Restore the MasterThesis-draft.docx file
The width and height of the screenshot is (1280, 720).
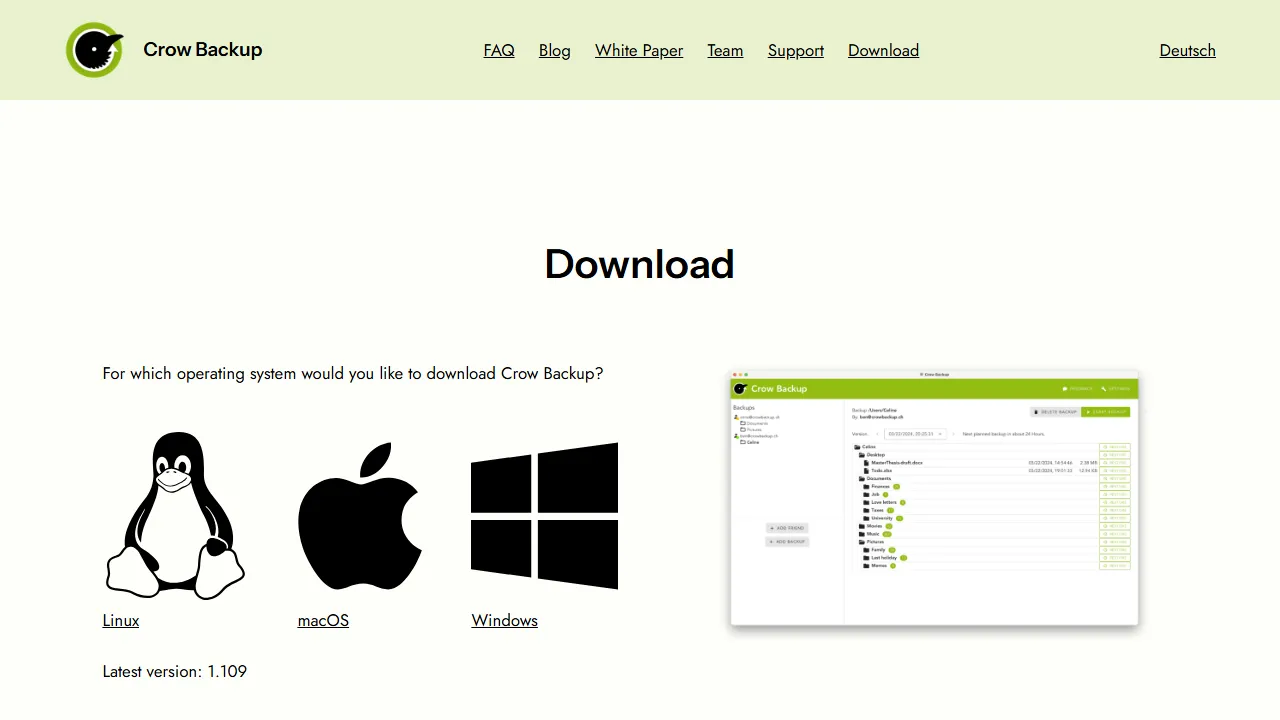(x=1115, y=462)
